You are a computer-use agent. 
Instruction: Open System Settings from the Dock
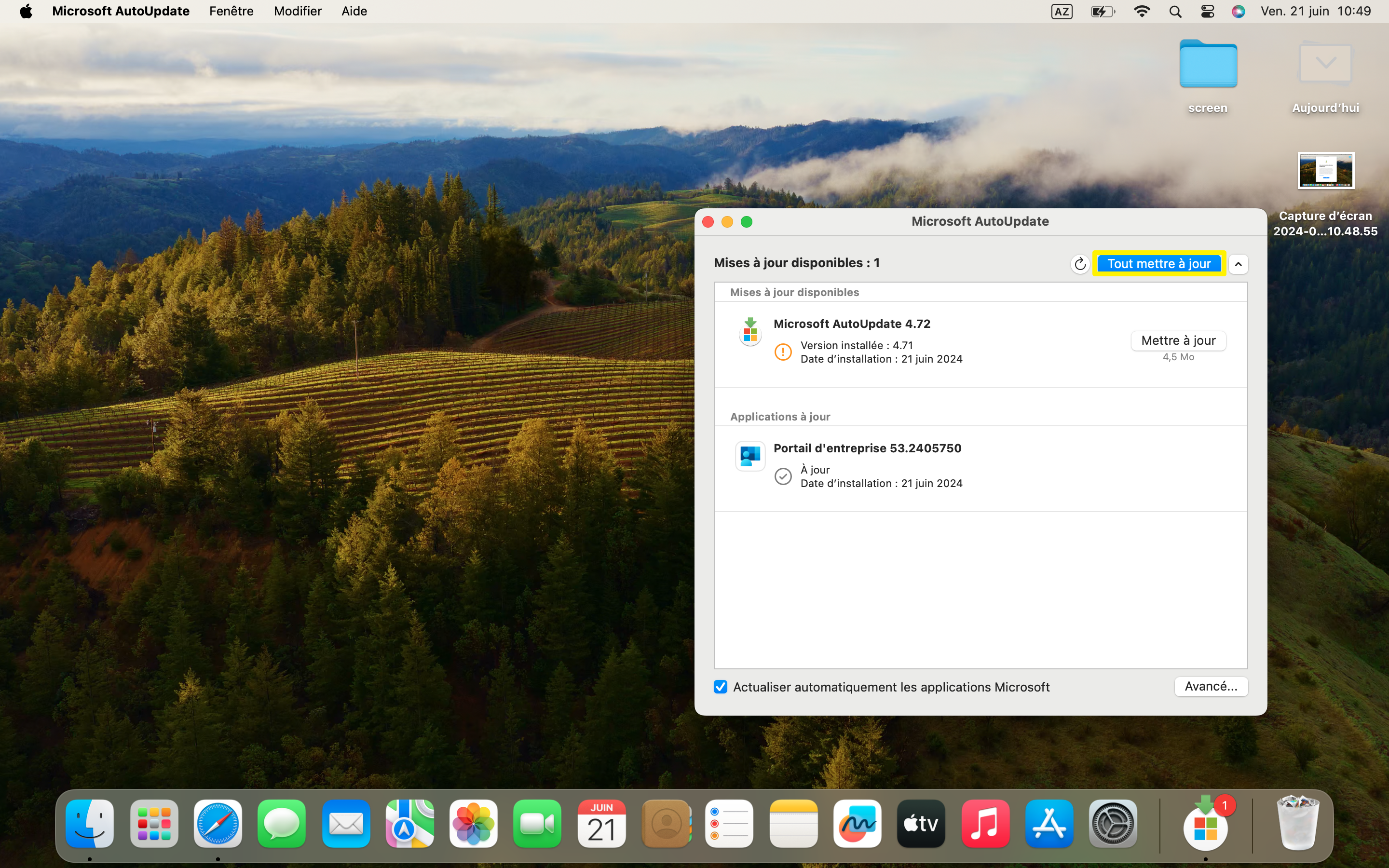[1113, 823]
